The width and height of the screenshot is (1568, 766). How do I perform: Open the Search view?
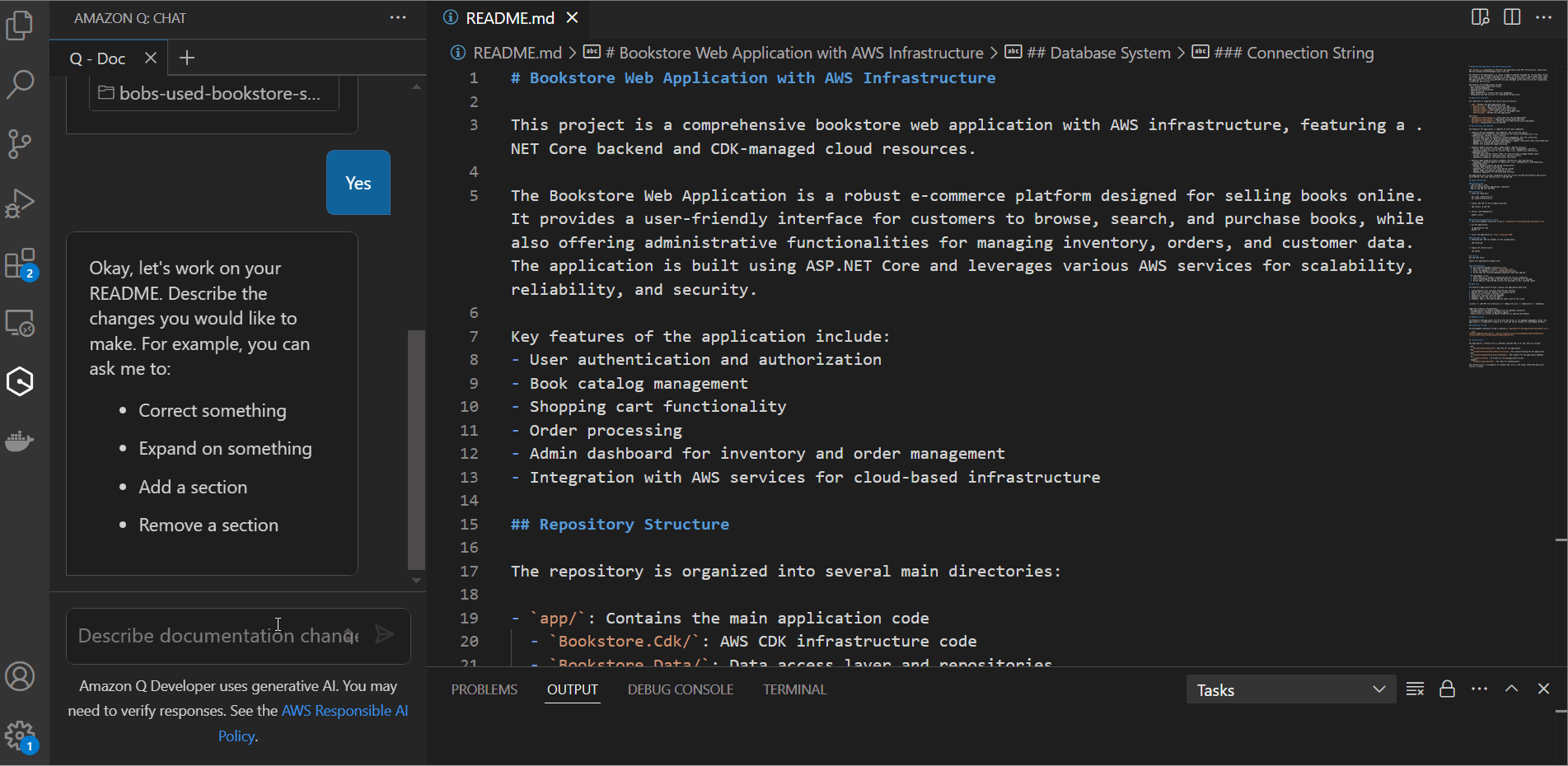click(x=21, y=85)
